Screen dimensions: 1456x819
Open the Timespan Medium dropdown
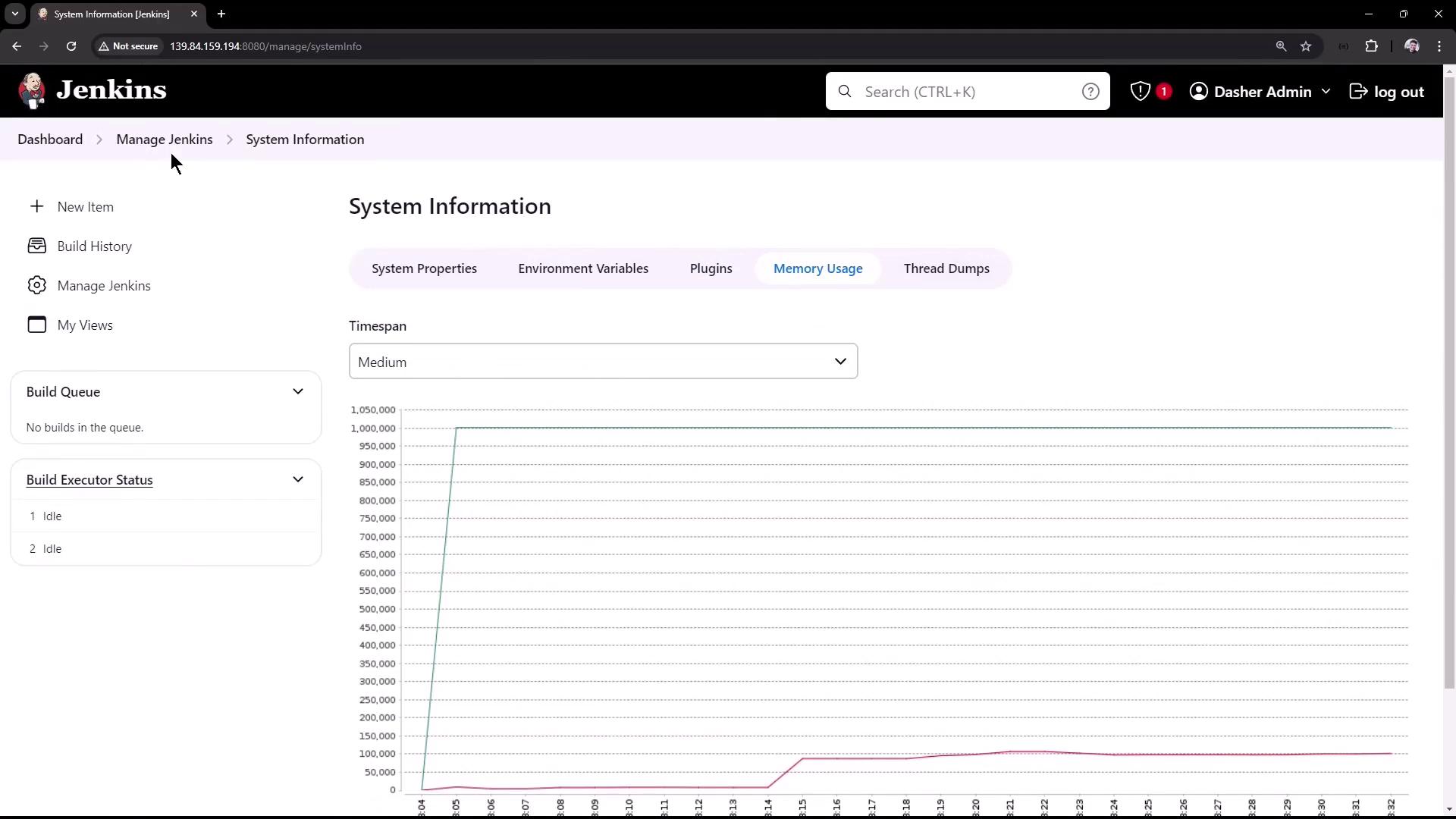pos(603,362)
